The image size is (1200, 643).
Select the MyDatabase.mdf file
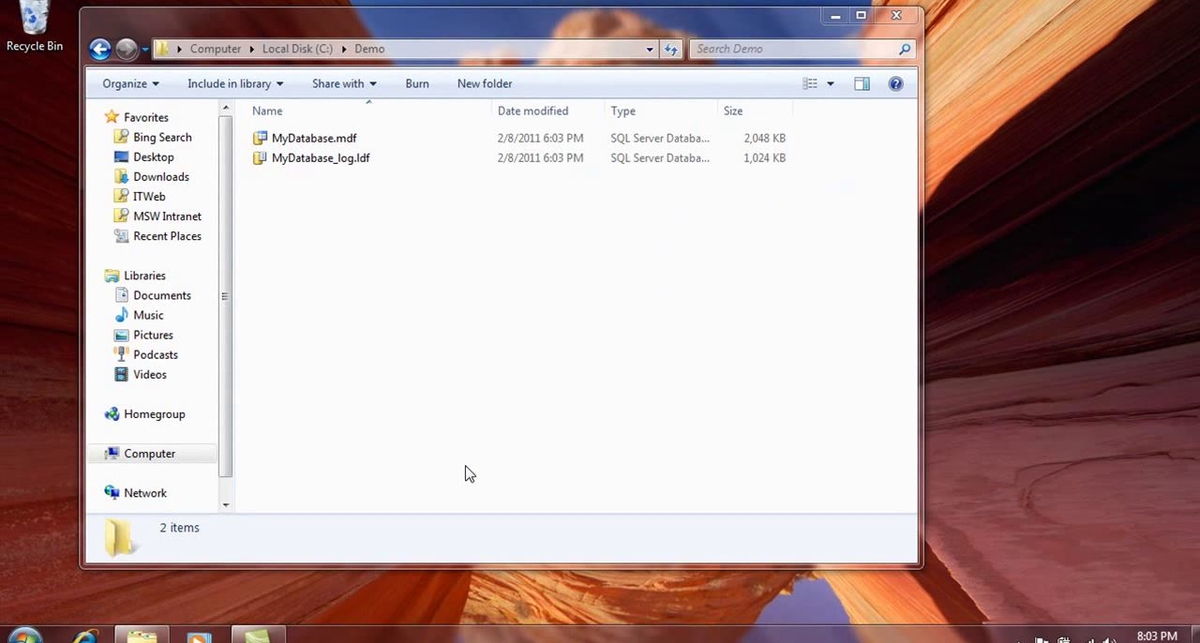coord(313,138)
